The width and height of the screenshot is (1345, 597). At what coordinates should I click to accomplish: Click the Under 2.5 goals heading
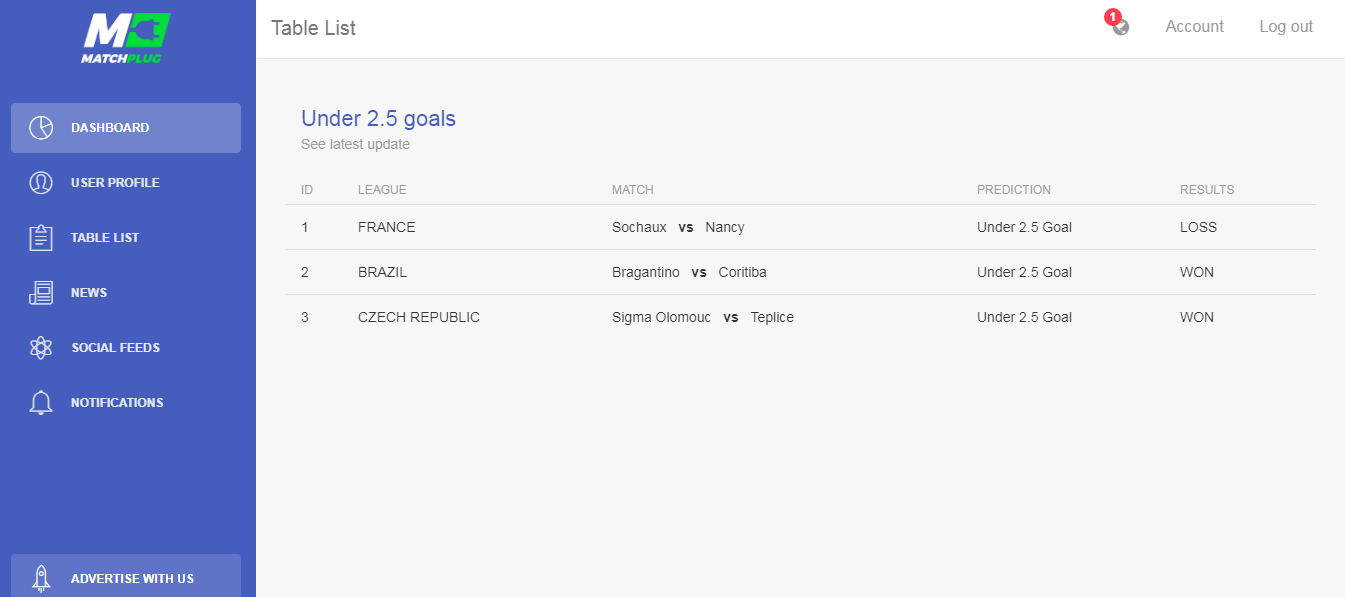coord(378,118)
